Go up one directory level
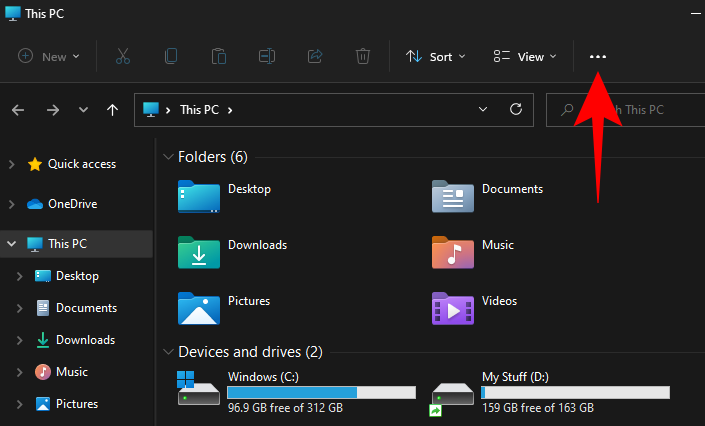Screen dimensions: 705x426 (x=113, y=109)
